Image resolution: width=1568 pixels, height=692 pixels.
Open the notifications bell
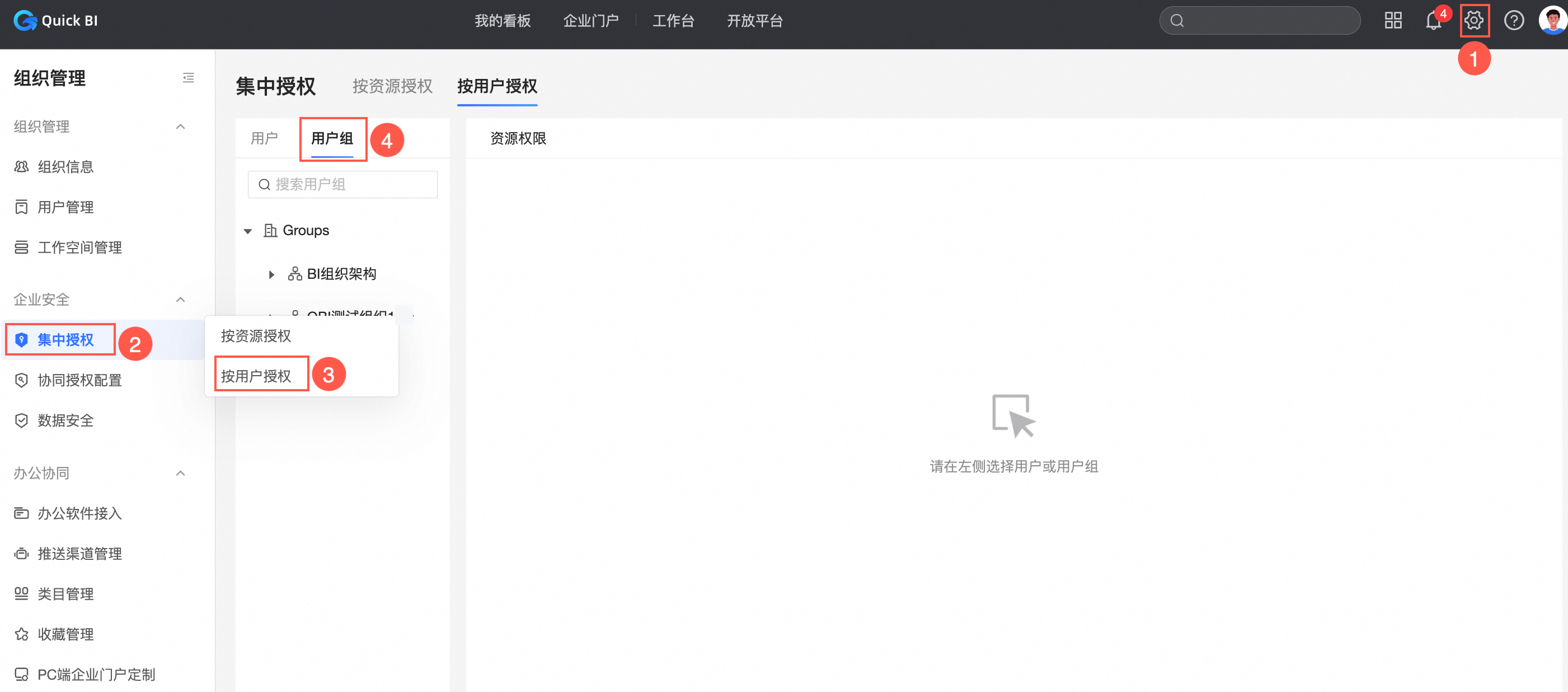click(1433, 21)
